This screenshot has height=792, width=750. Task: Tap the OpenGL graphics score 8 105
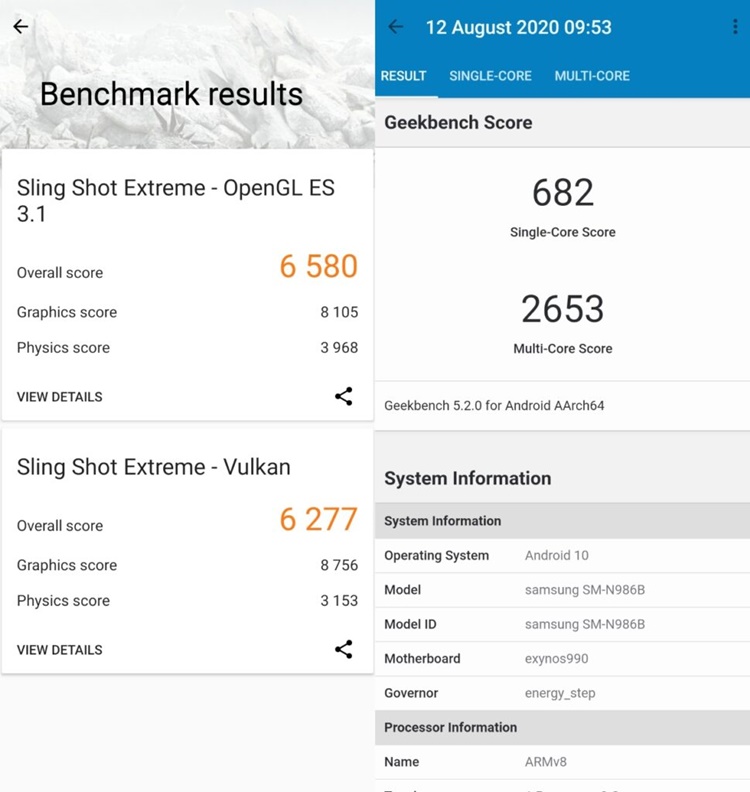point(339,312)
